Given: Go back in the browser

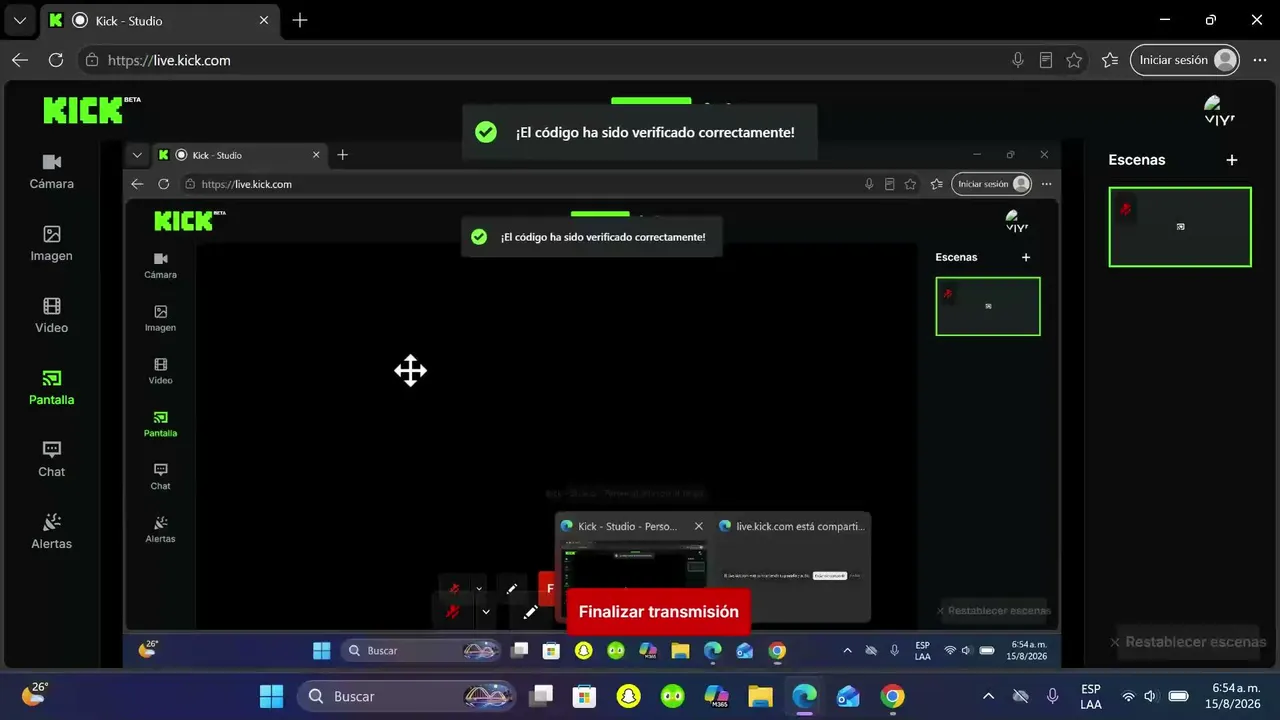Looking at the screenshot, I should 20,60.
